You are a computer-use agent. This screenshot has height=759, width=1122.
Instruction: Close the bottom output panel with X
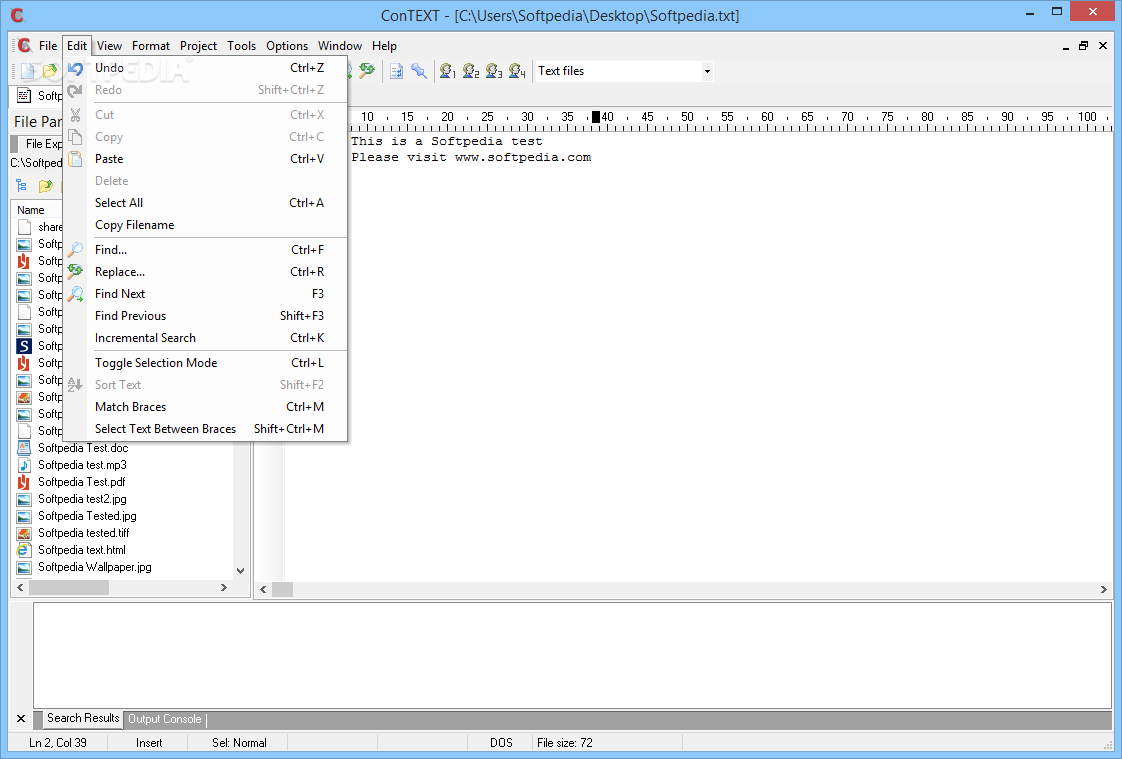point(21,719)
